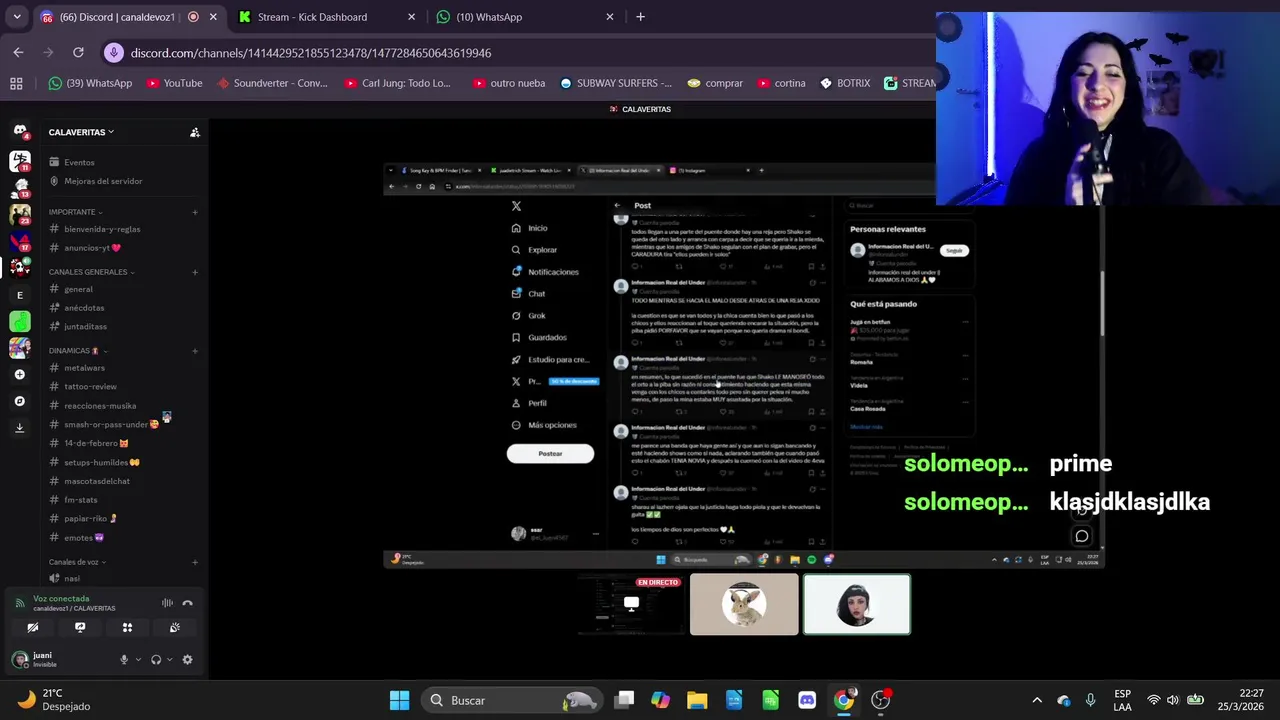This screenshot has width=1280, height=720.
Task: Add channel to CANALES GENERALES category
Action: click(x=195, y=272)
